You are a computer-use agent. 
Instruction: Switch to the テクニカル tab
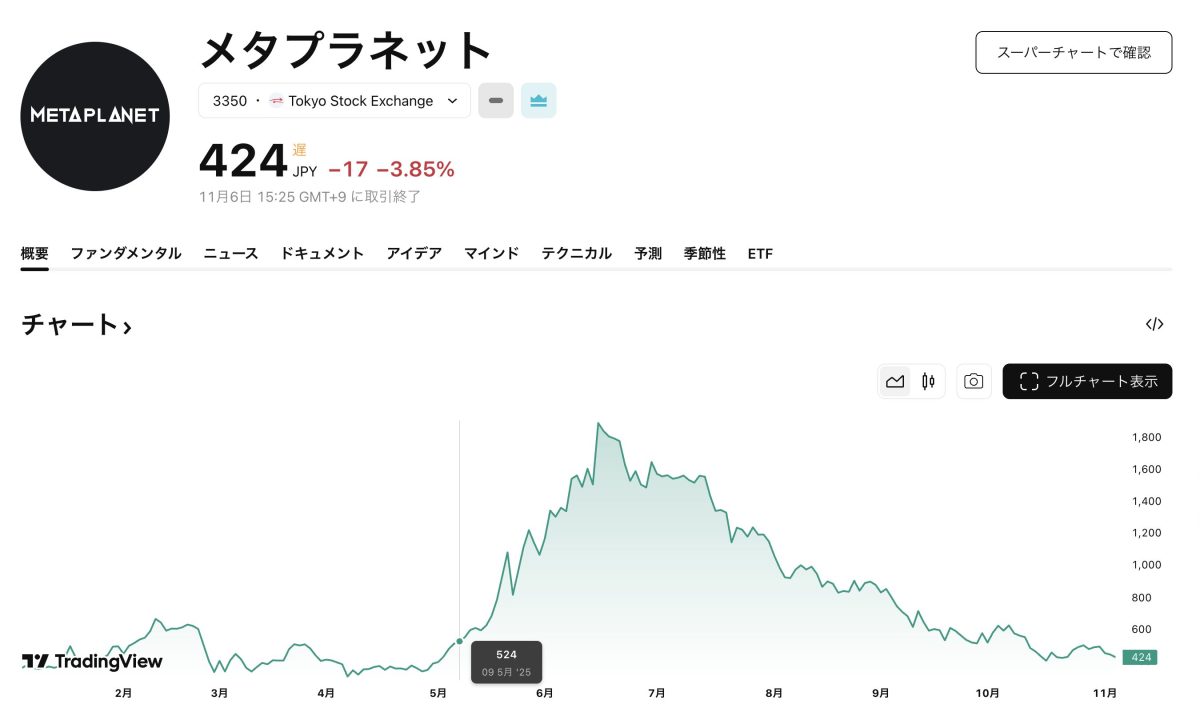[576, 254]
